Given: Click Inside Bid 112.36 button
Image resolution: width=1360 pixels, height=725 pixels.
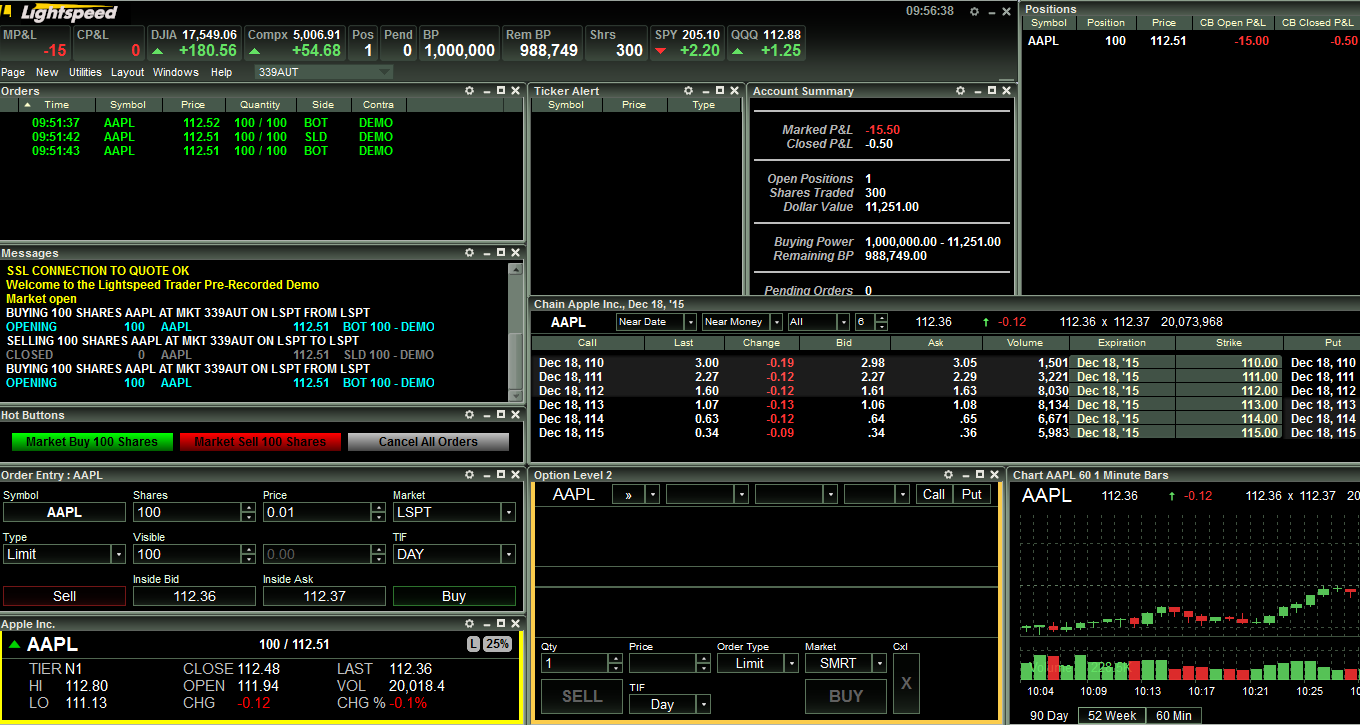Looking at the screenshot, I should 194,596.
